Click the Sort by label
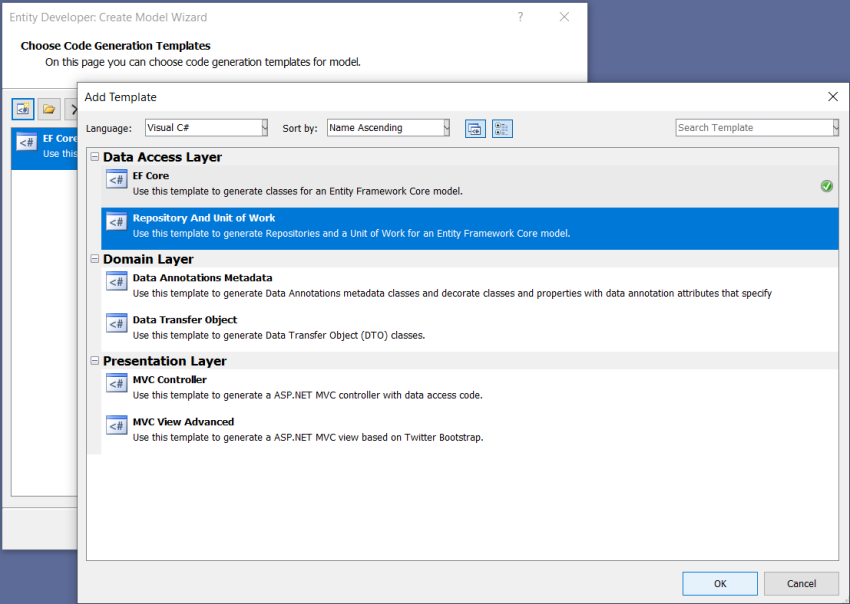 tap(300, 128)
